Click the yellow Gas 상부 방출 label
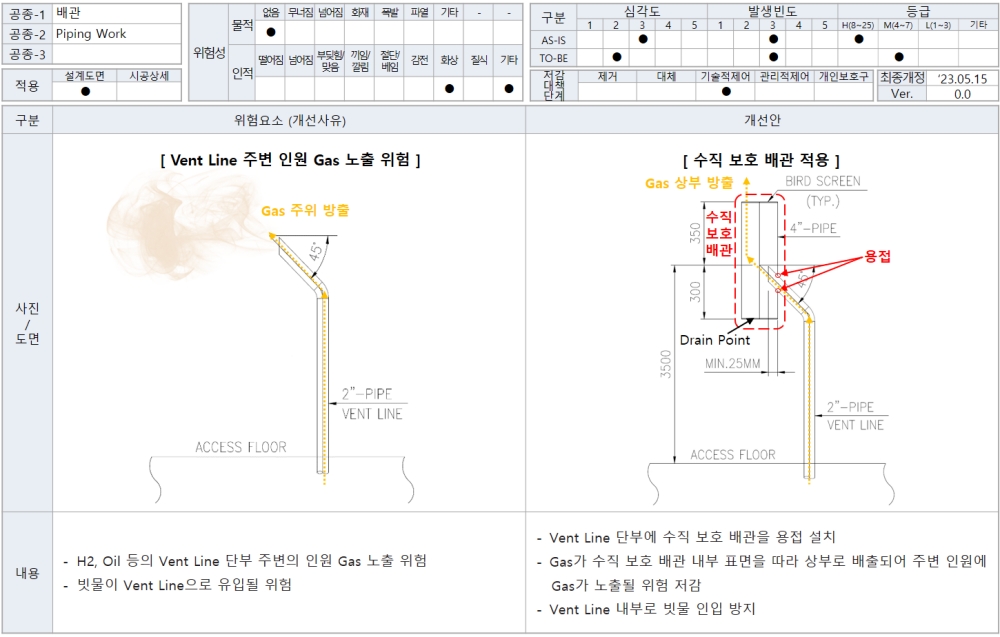1000x637 pixels. pos(688,183)
